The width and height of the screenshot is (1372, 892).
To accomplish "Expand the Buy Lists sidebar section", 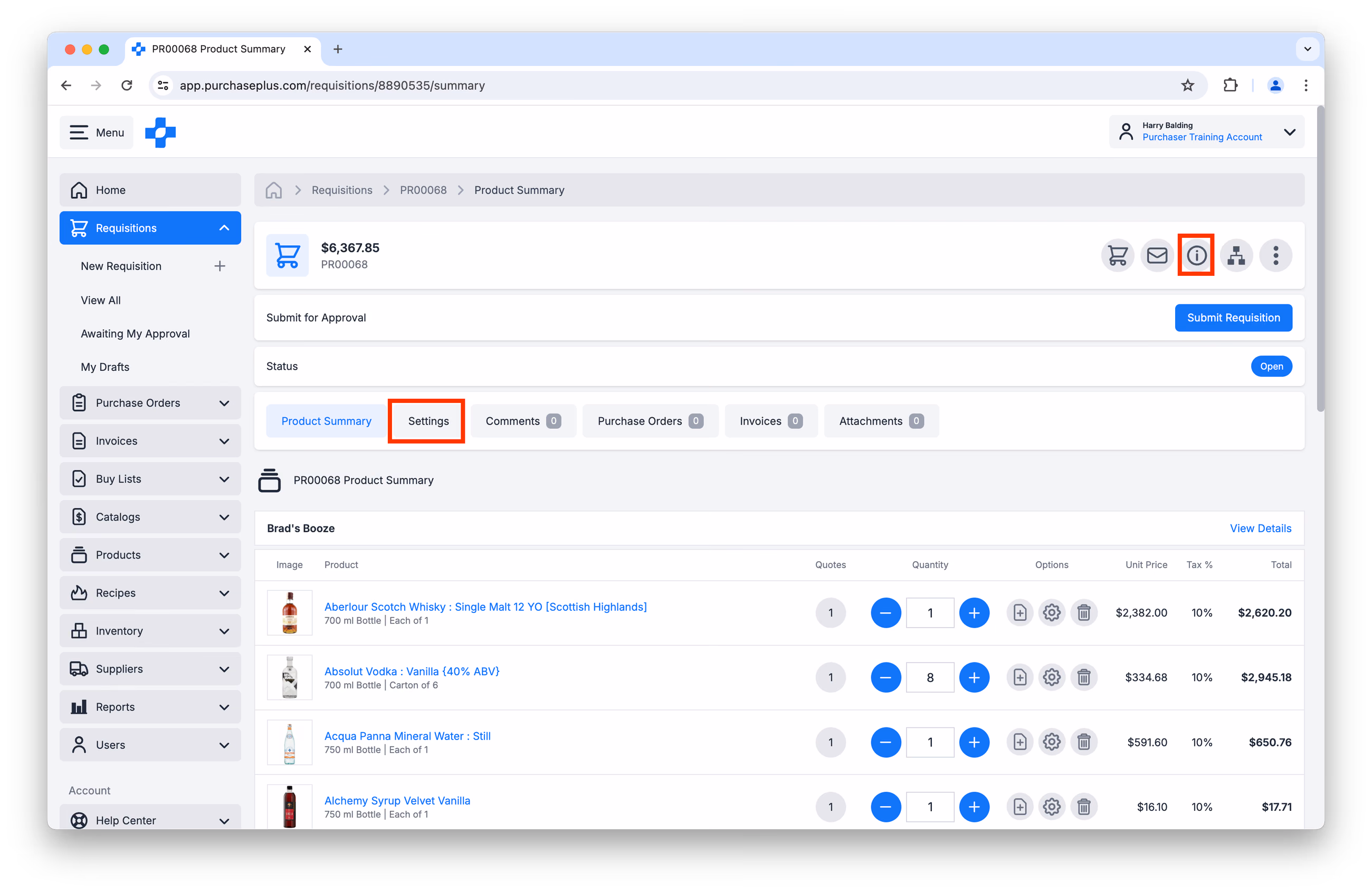I will [224, 479].
